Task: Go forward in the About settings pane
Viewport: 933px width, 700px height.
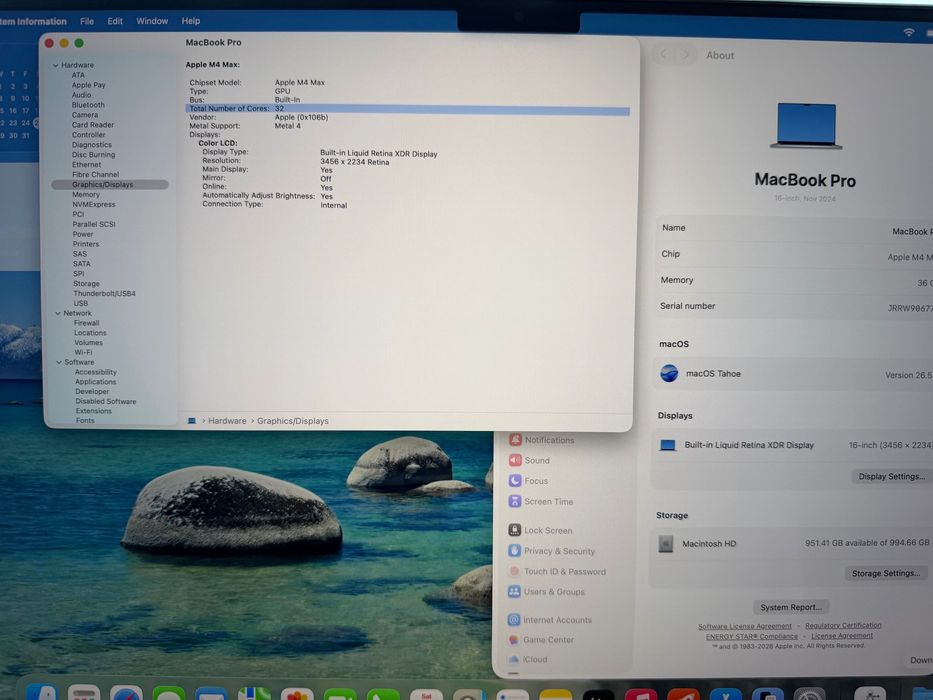Action: [x=685, y=55]
